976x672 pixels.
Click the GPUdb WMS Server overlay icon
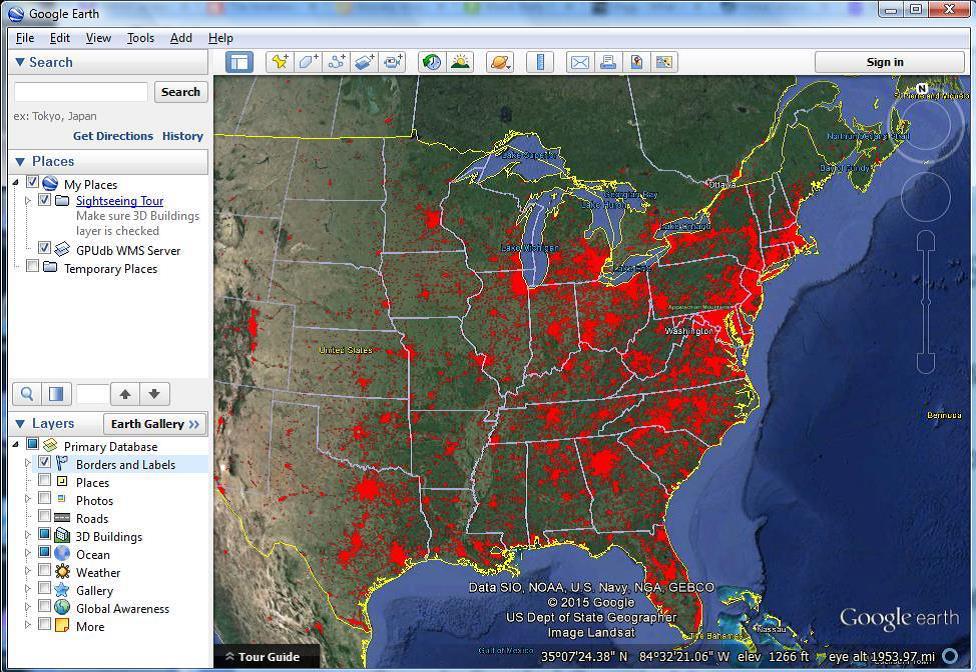[x=62, y=250]
